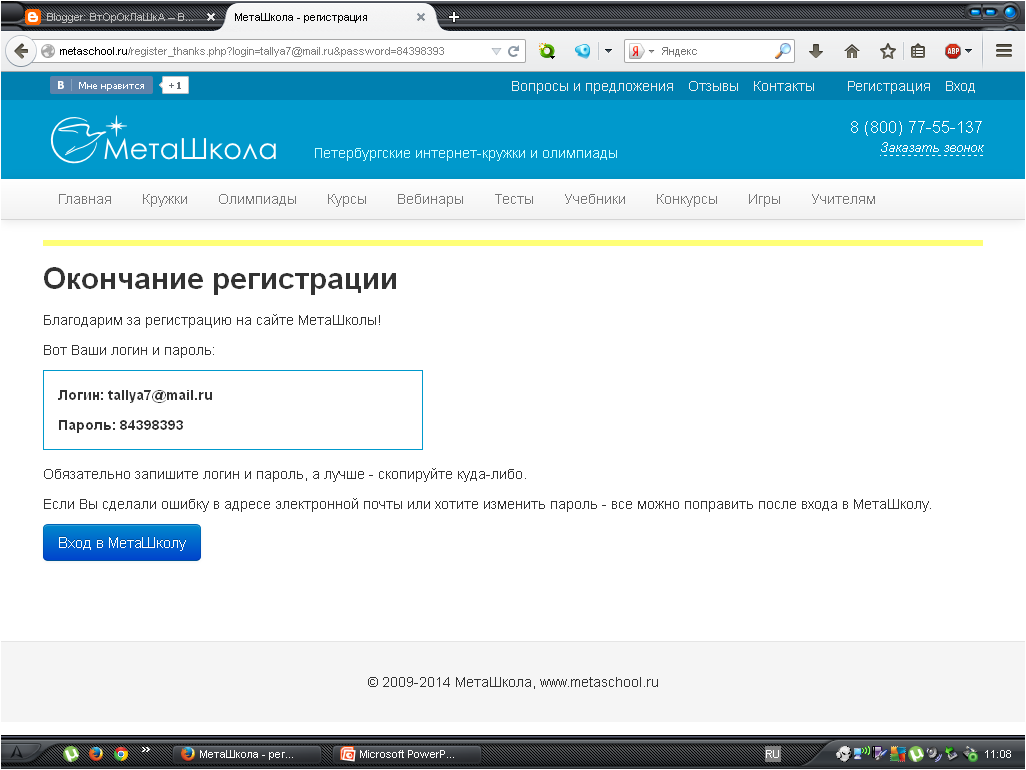Click the blue chat bubble toolbar icon
The width and height of the screenshot is (1026, 770).
click(582, 51)
